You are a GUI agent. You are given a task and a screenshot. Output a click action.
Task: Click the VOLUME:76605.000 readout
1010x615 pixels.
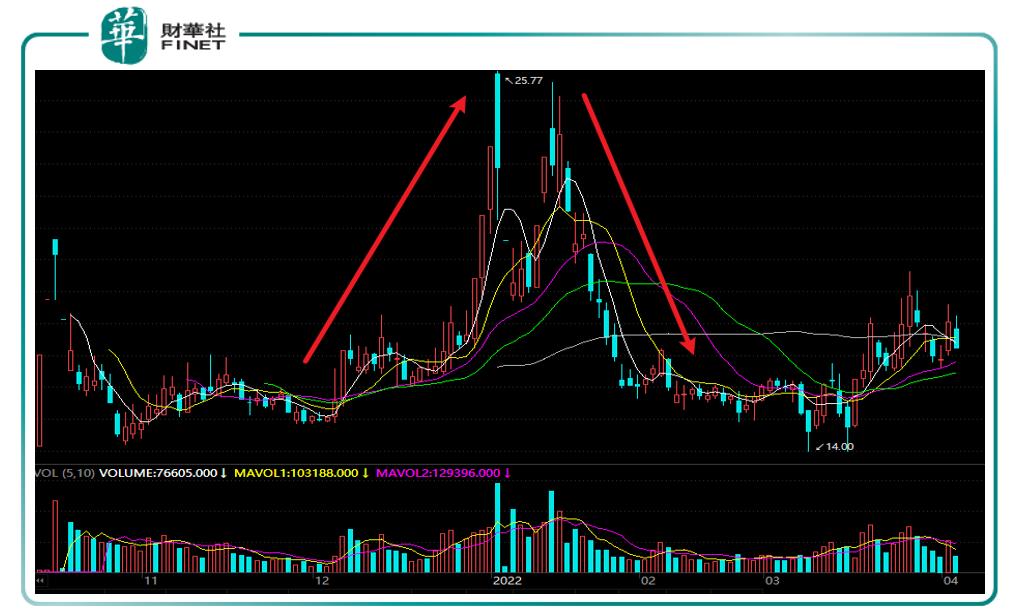tap(157, 473)
